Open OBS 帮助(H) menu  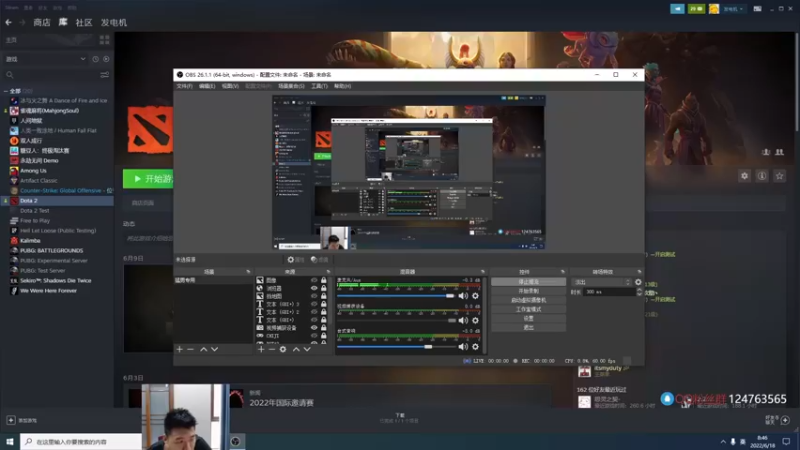[x=342, y=86]
